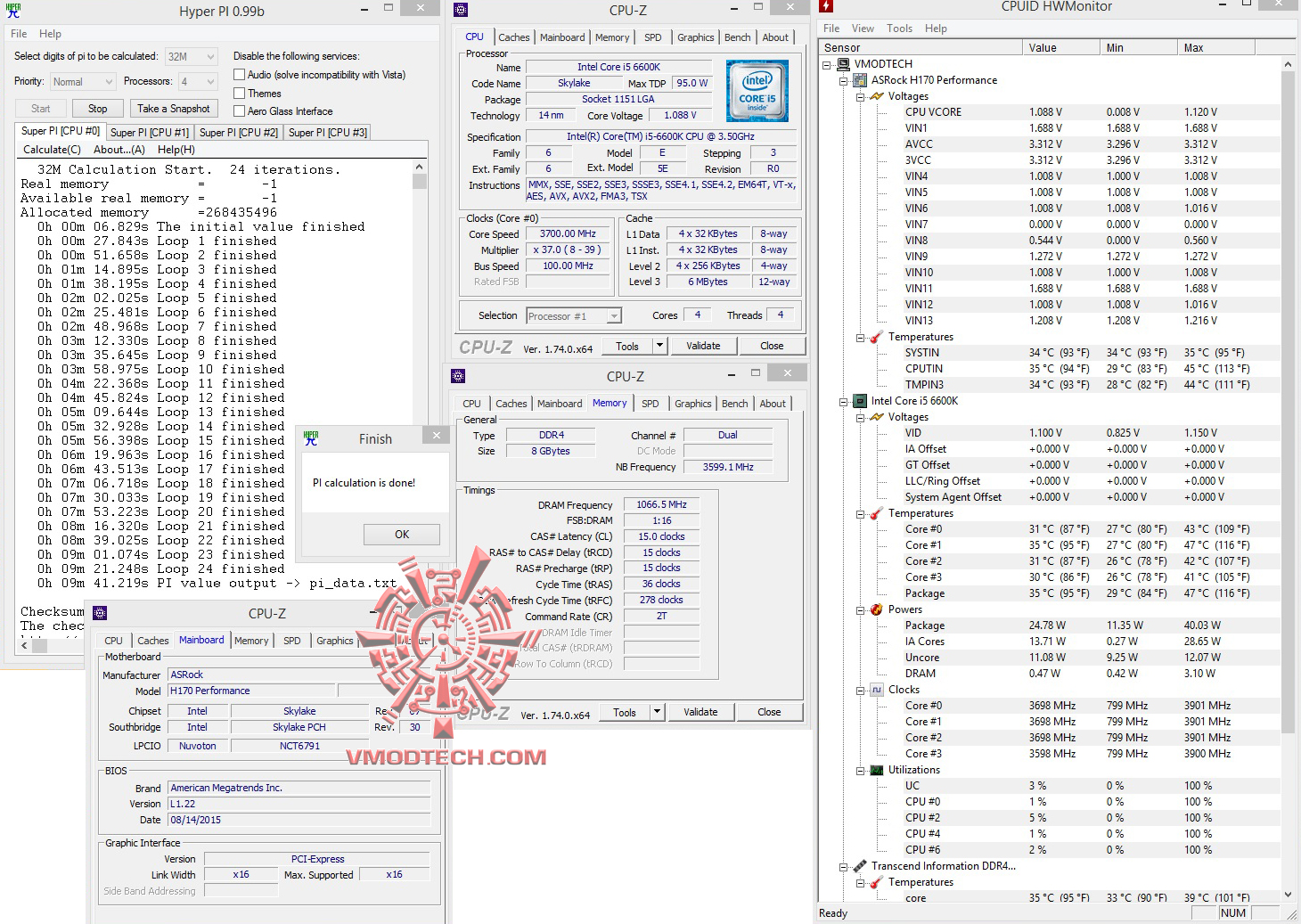The image size is (1301, 924).
Task: Open Tools dropdown arrow in CPU-Z Memory window
Action: click(x=657, y=712)
